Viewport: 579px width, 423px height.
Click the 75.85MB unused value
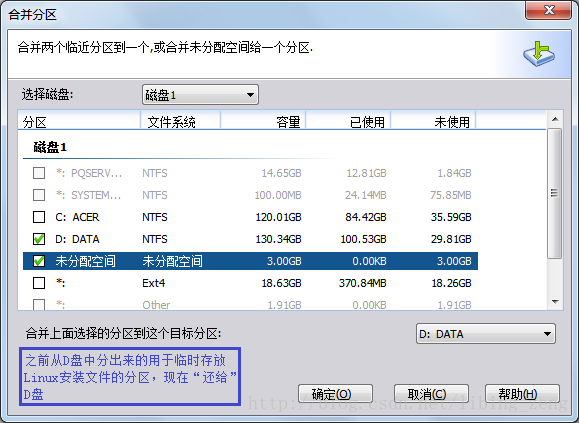pyautogui.click(x=450, y=195)
